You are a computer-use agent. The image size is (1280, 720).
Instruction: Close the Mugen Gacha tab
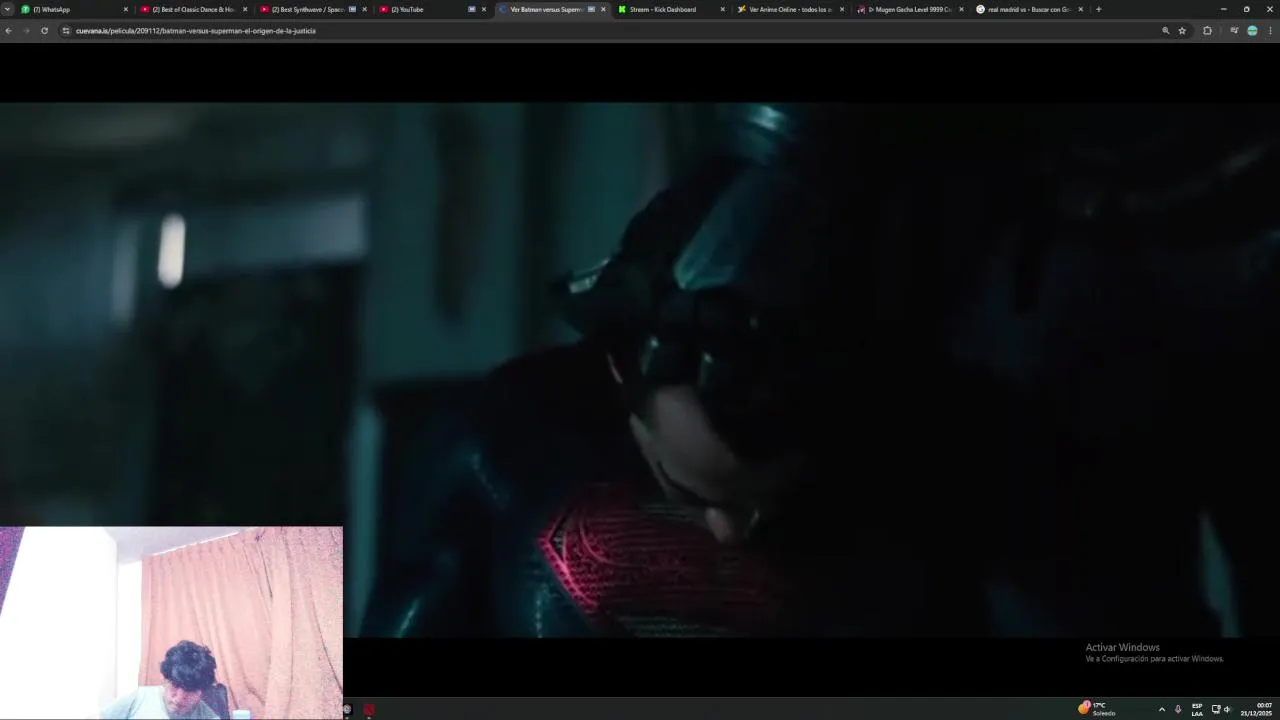[x=961, y=9]
